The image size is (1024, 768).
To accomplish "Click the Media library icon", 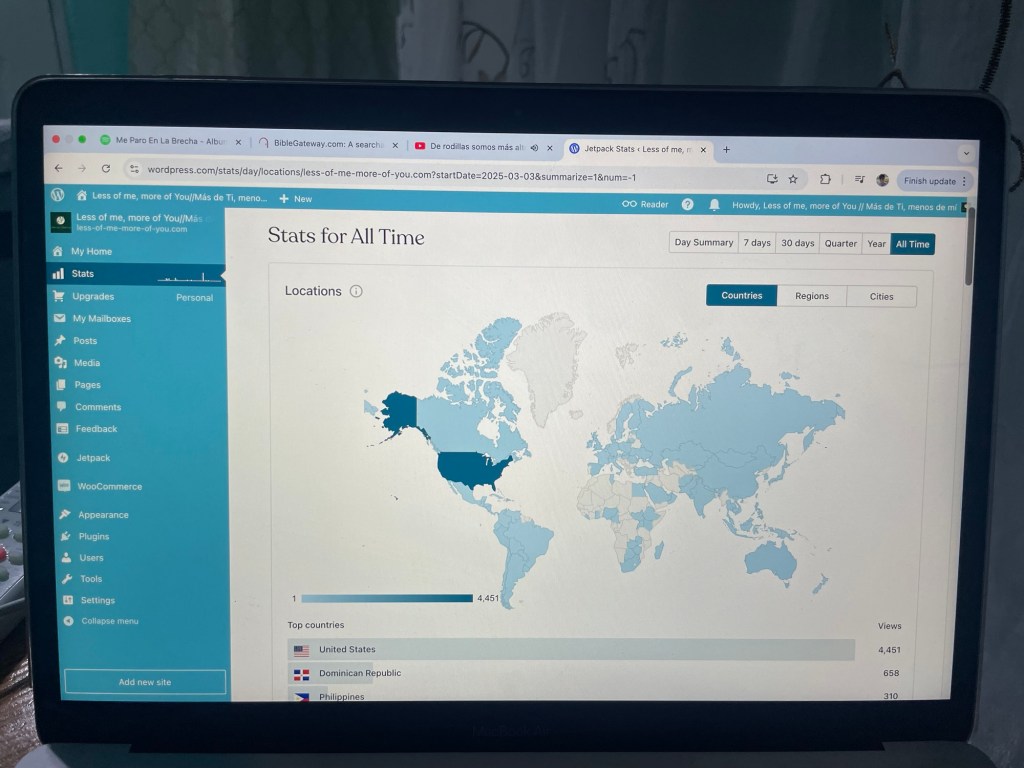I will [x=61, y=363].
